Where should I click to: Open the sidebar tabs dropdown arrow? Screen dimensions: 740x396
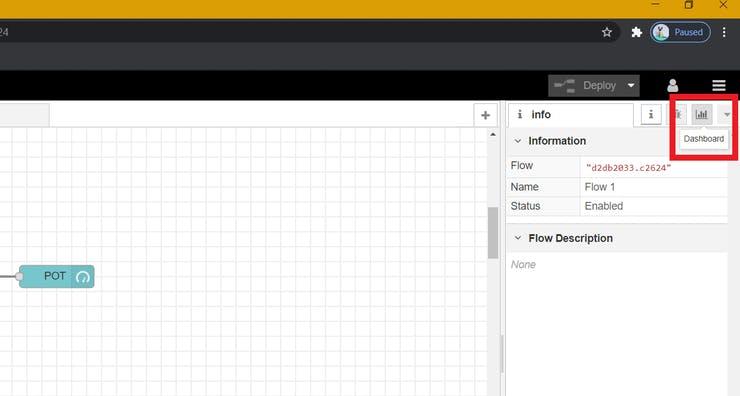tap(726, 115)
